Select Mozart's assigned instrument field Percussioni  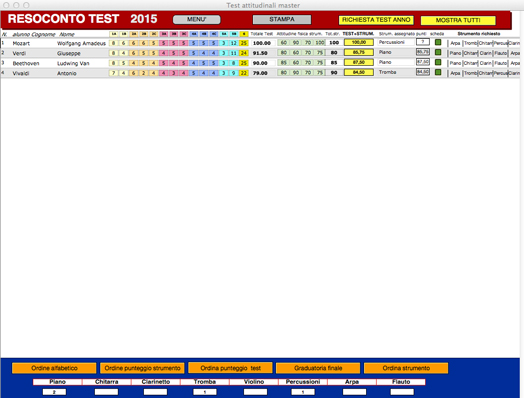click(395, 42)
